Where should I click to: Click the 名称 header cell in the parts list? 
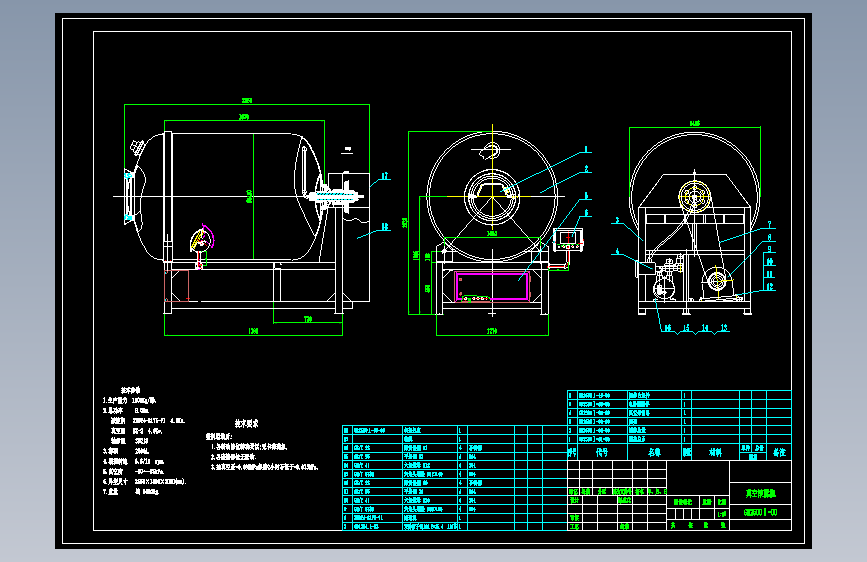click(x=655, y=452)
